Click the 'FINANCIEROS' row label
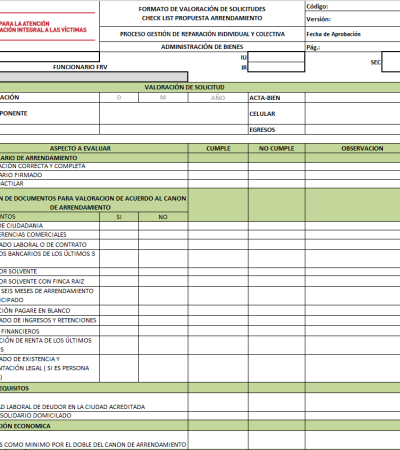This screenshot has width=400, height=450. pyautogui.click(x=20, y=331)
